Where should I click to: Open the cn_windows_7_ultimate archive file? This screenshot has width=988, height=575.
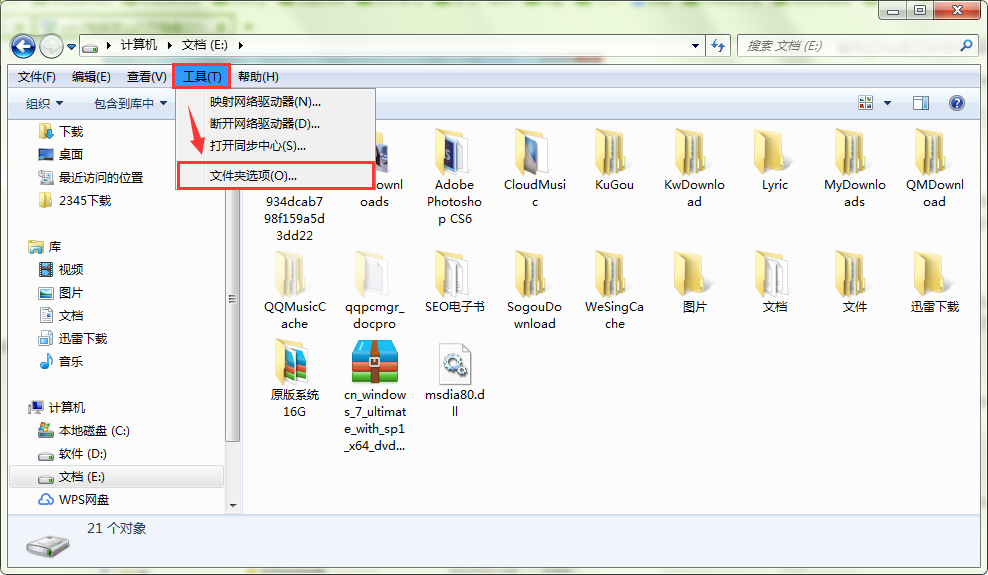click(375, 394)
